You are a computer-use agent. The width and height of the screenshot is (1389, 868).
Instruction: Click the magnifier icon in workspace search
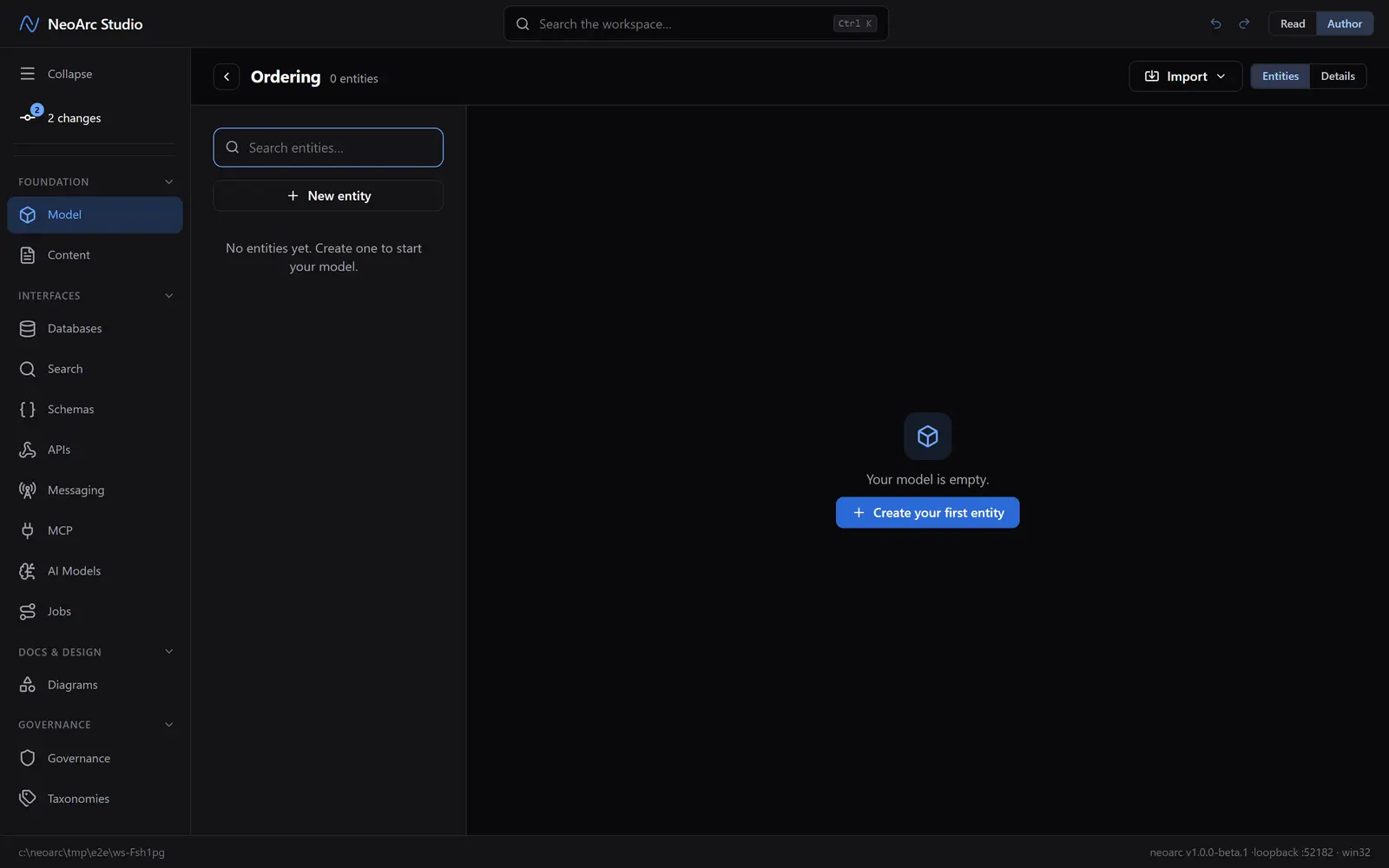pos(523,24)
